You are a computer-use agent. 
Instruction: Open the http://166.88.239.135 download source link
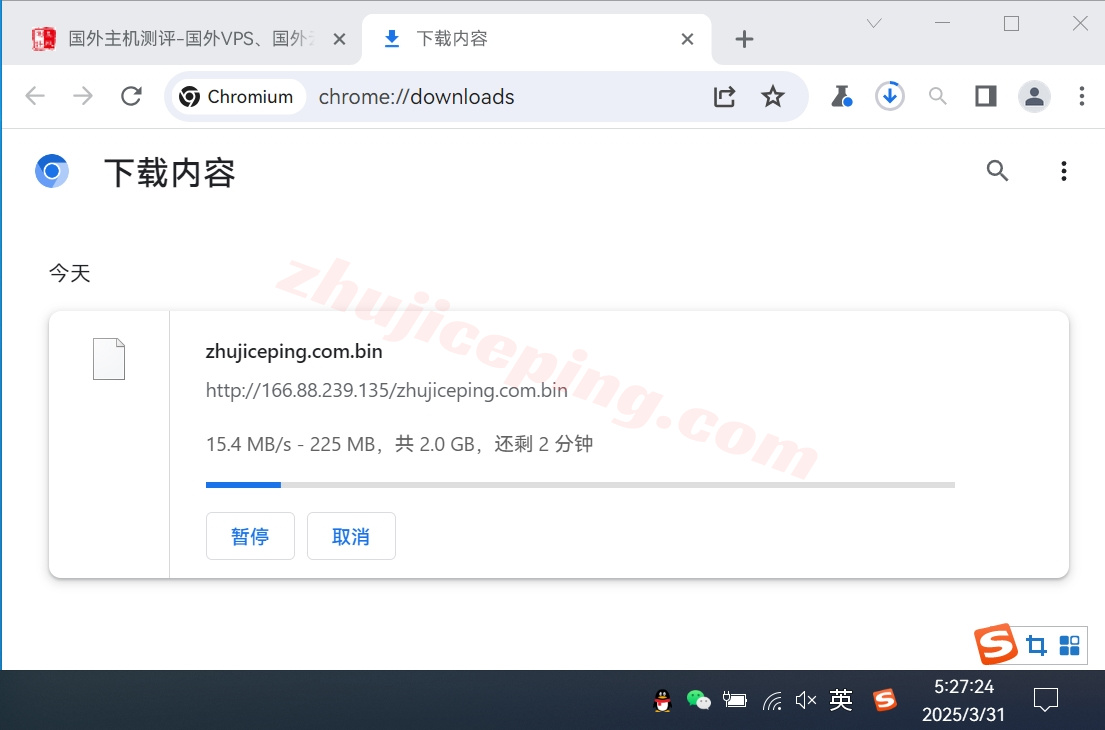(x=386, y=390)
